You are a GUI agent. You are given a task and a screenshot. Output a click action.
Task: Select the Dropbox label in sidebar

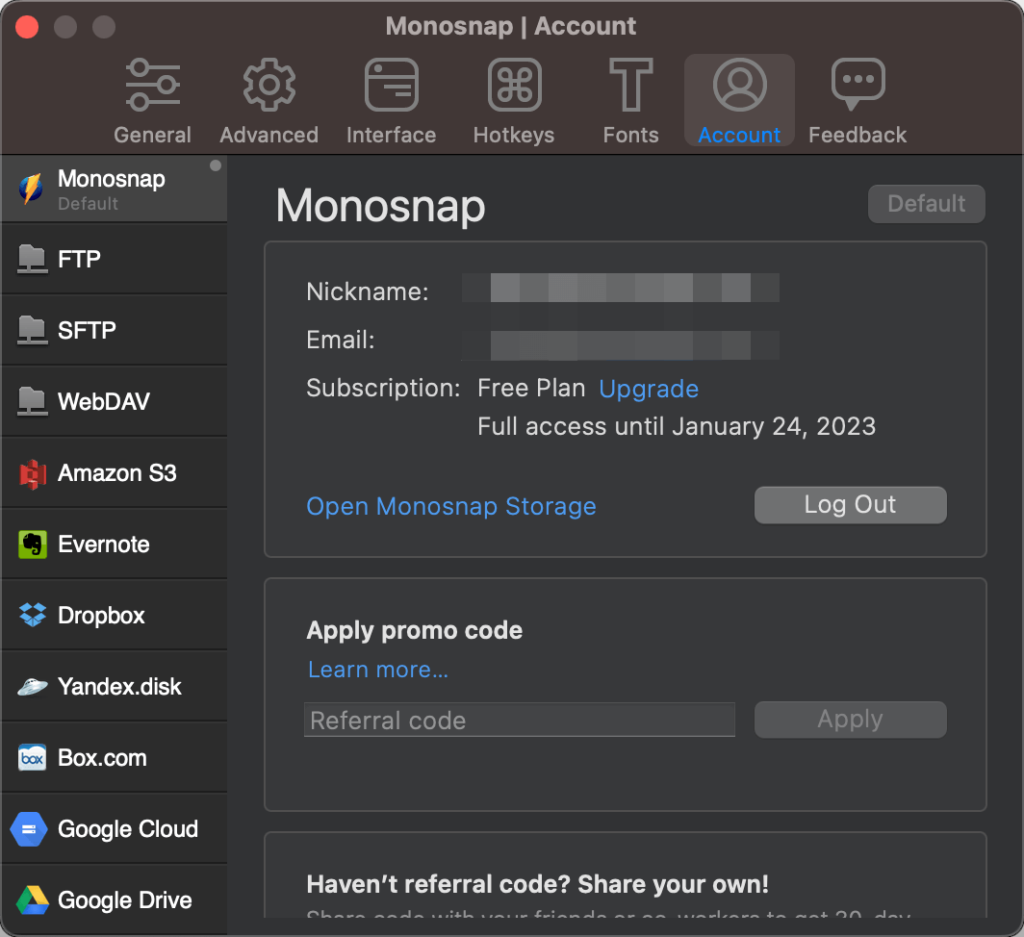coord(101,615)
